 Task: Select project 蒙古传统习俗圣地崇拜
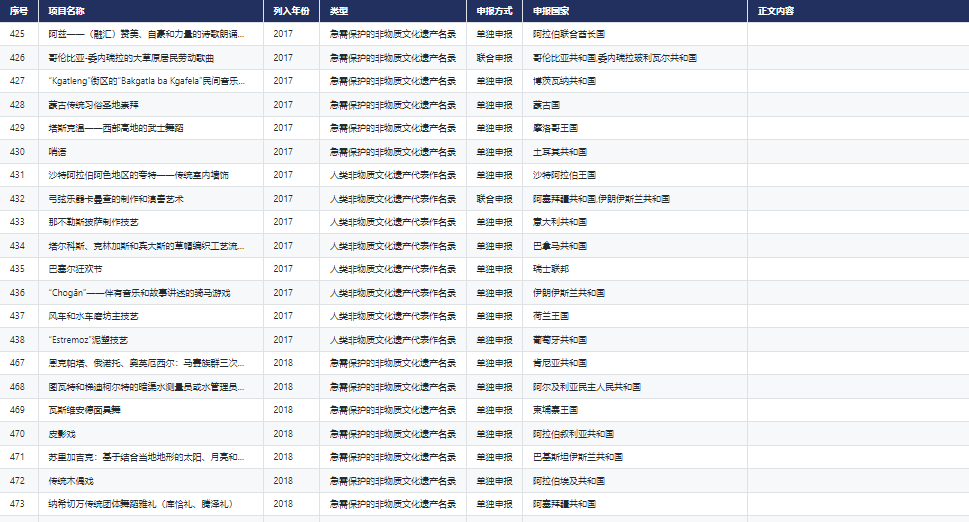point(93,105)
